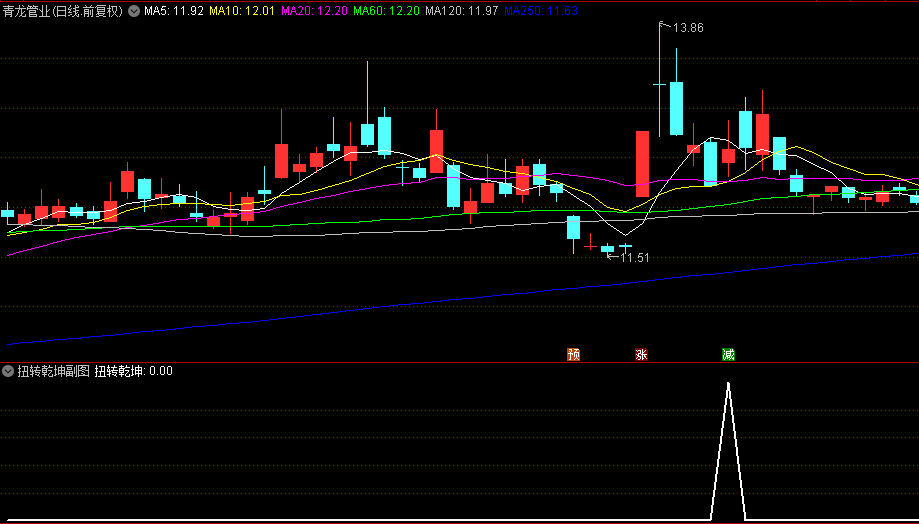919x524 pixels.
Task: Click the 扭转乾坤副图 indicator name
Action: point(53,370)
